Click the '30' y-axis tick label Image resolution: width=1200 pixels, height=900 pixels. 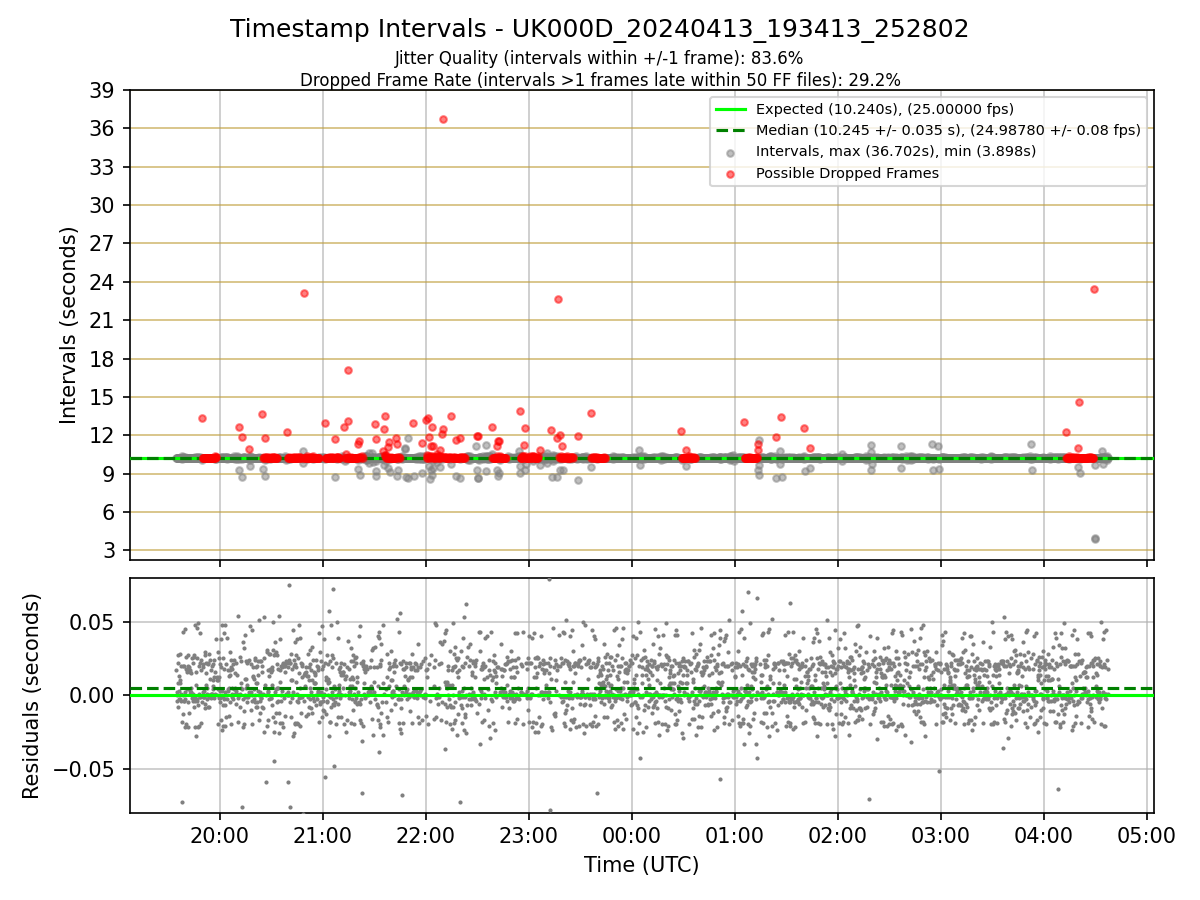(x=103, y=205)
